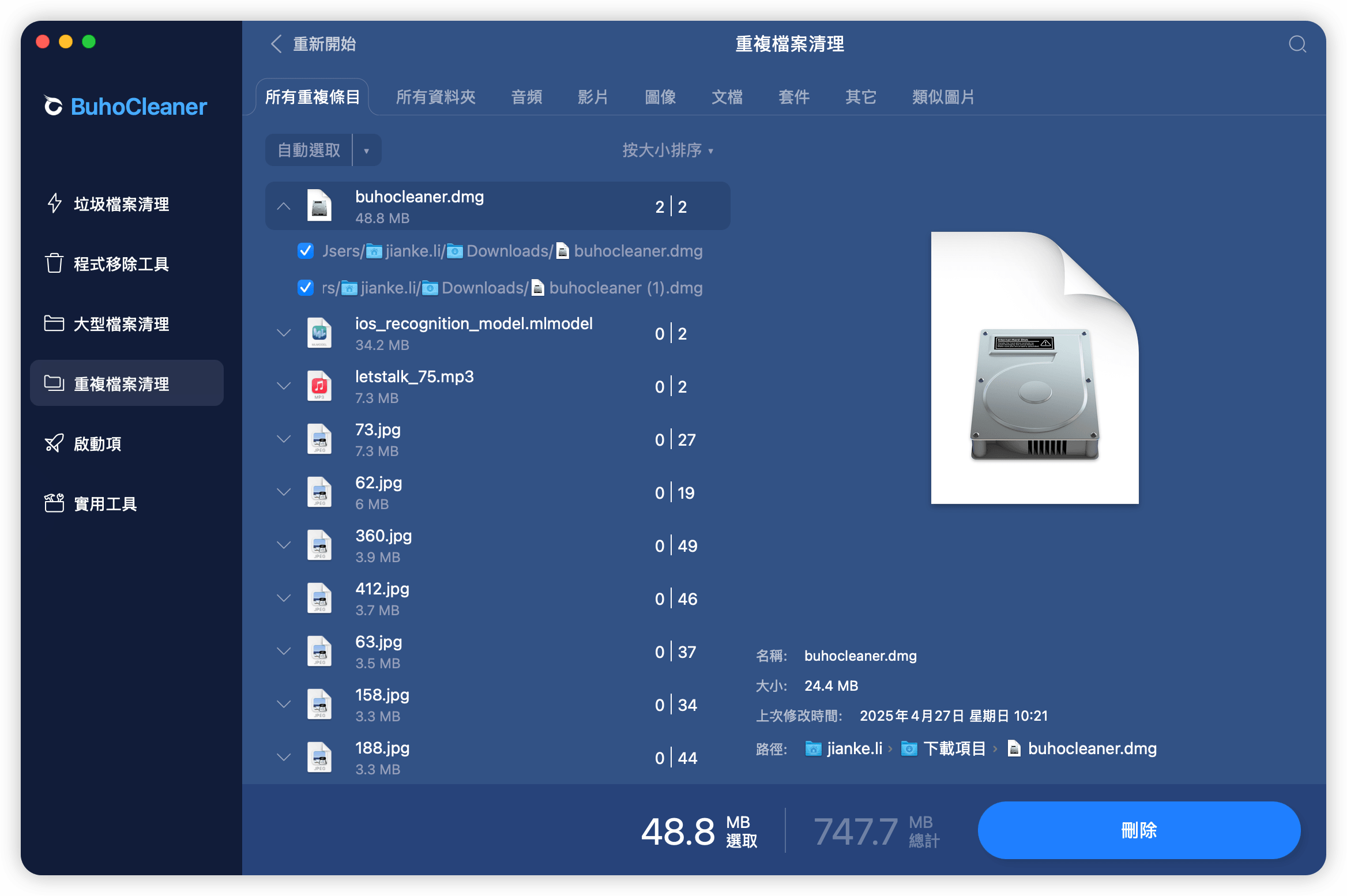The image size is (1347, 896).
Task: Open 啟動項 in the sidebar
Action: (127, 443)
